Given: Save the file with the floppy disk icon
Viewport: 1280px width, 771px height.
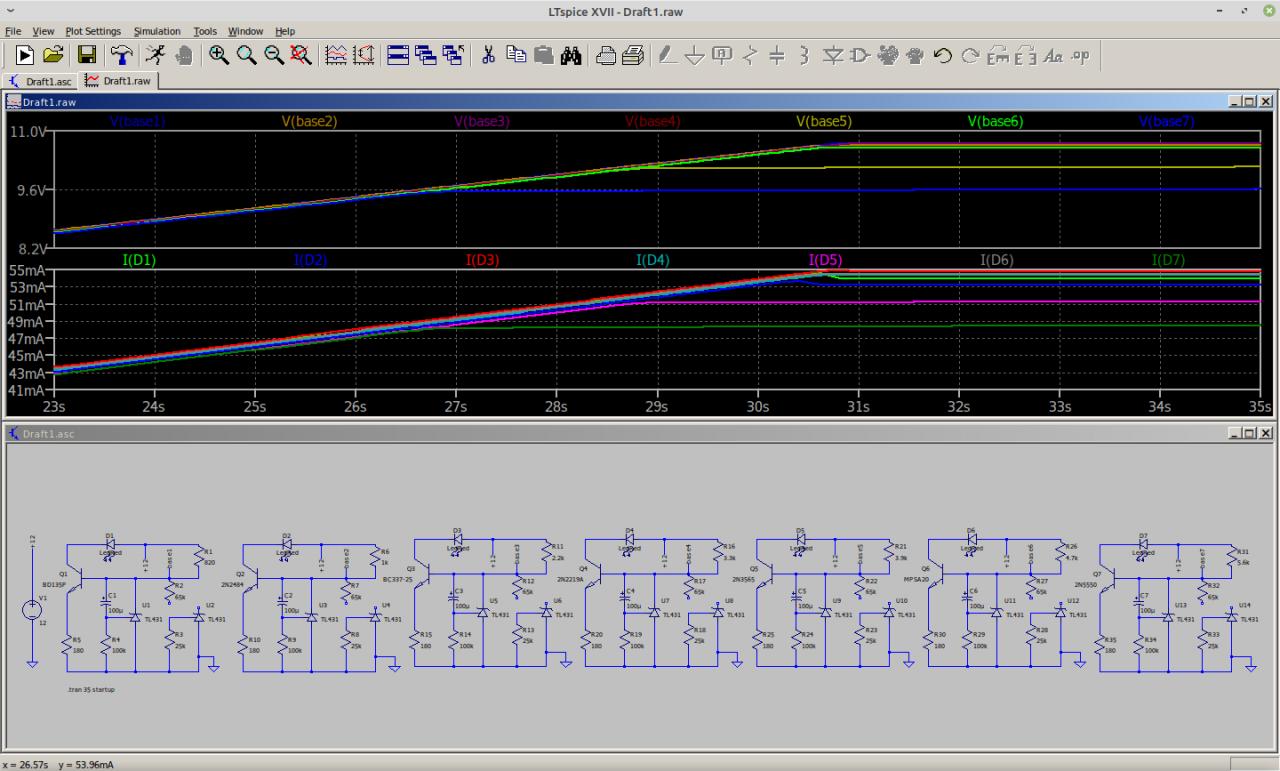Looking at the screenshot, I should 87,55.
